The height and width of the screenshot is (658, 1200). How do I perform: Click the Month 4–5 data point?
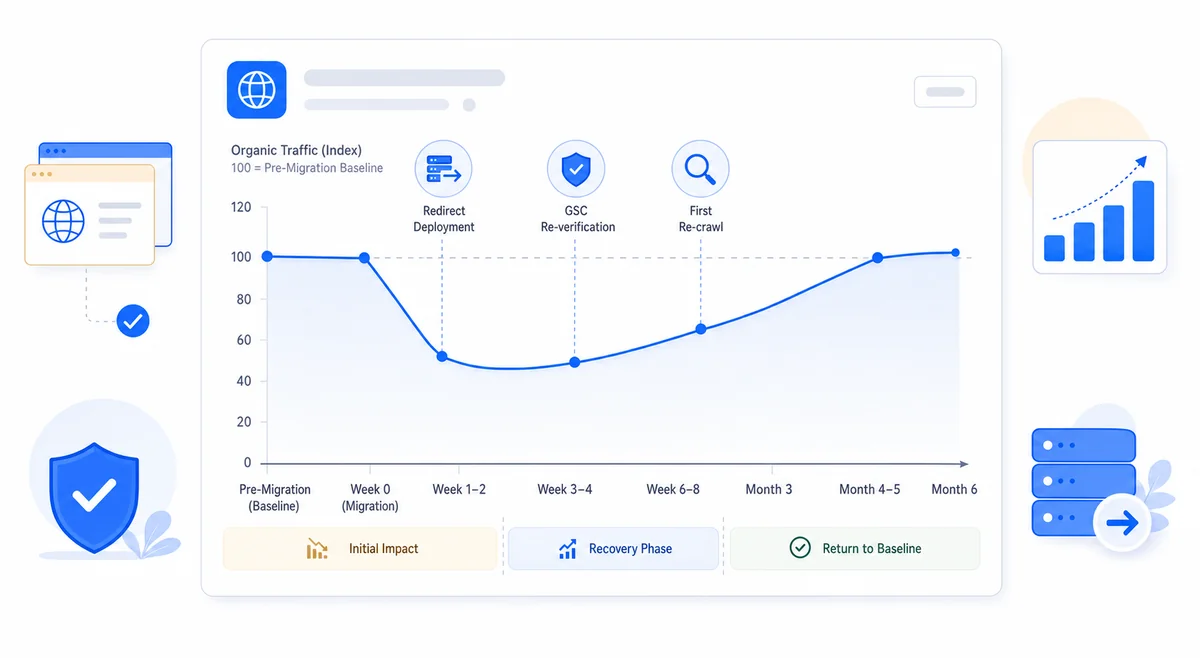pyautogui.click(x=877, y=258)
